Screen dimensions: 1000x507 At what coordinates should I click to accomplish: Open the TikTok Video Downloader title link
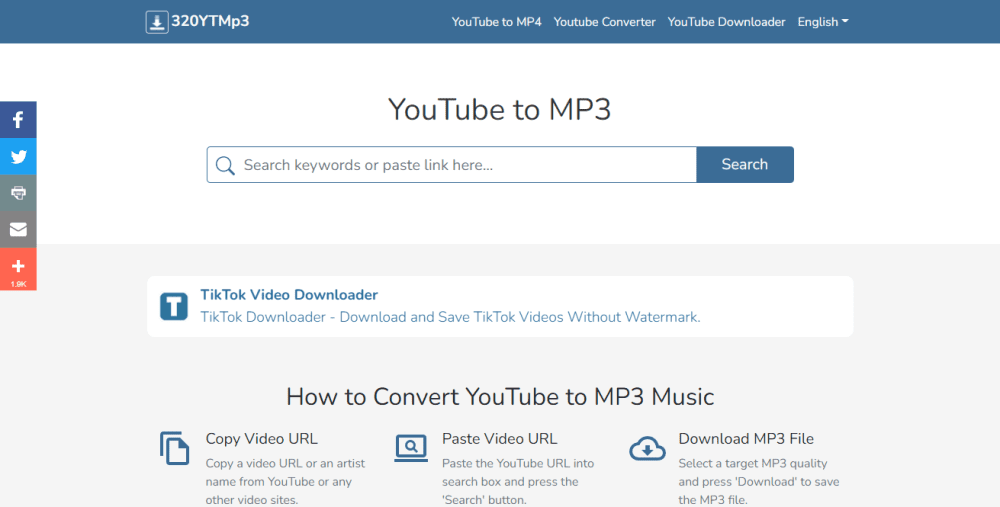tap(289, 295)
